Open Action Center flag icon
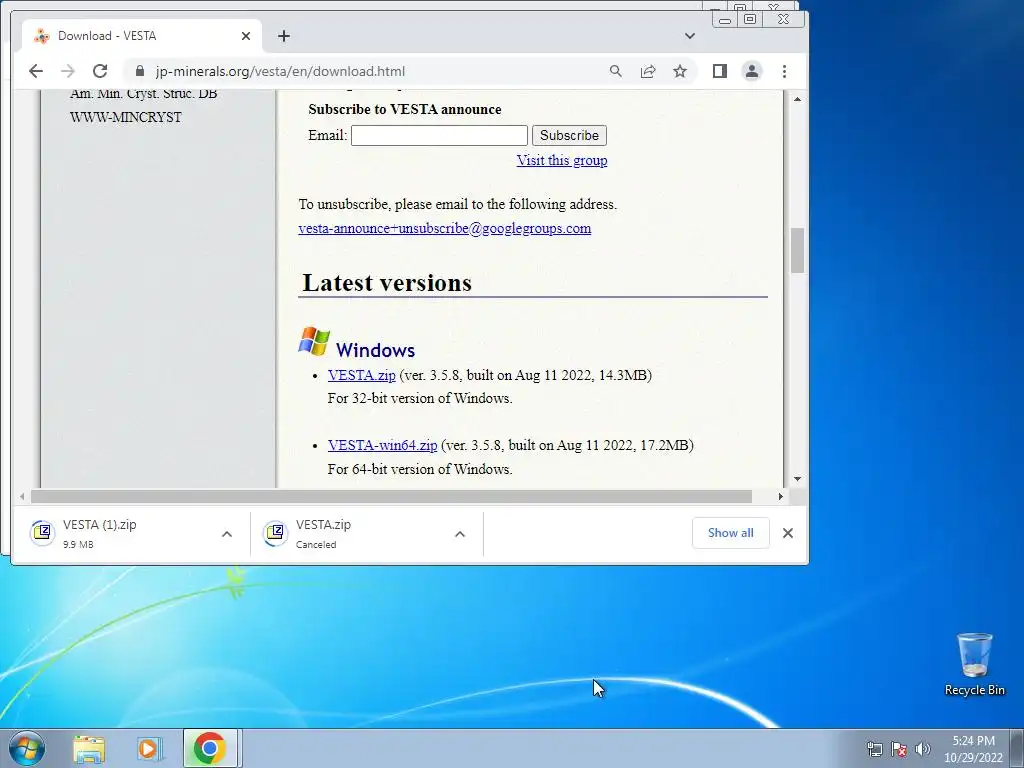 [x=899, y=749]
